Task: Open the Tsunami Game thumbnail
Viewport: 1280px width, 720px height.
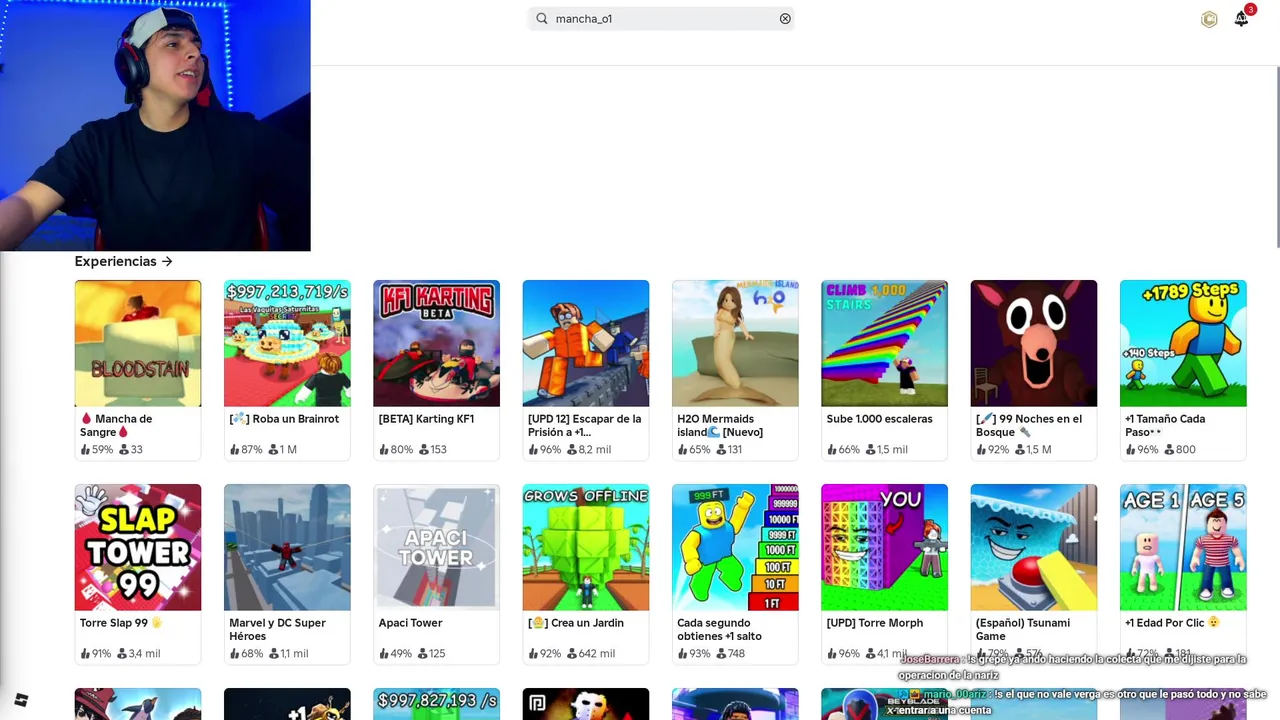Action: click(x=1033, y=547)
